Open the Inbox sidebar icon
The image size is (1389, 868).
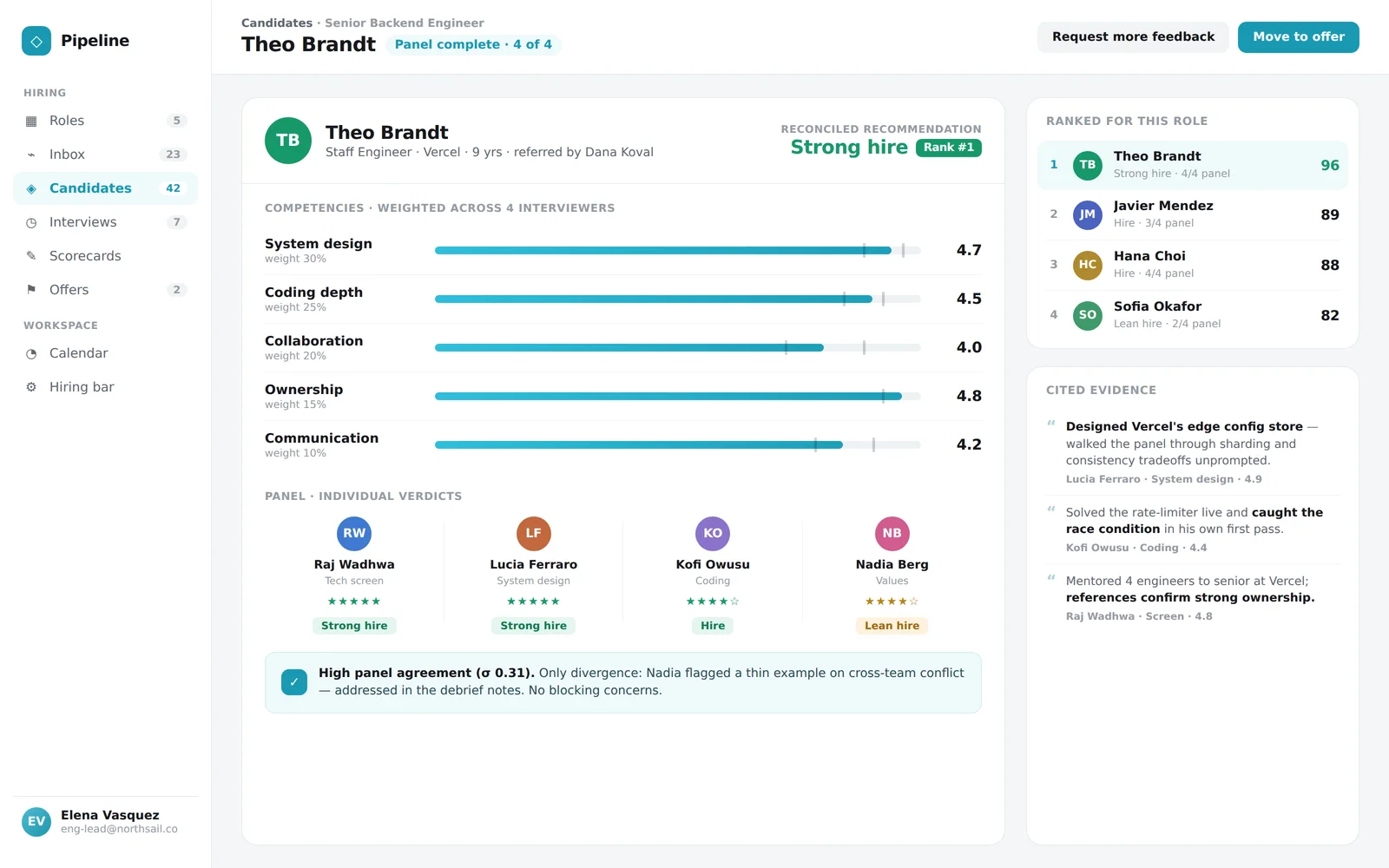coord(31,155)
